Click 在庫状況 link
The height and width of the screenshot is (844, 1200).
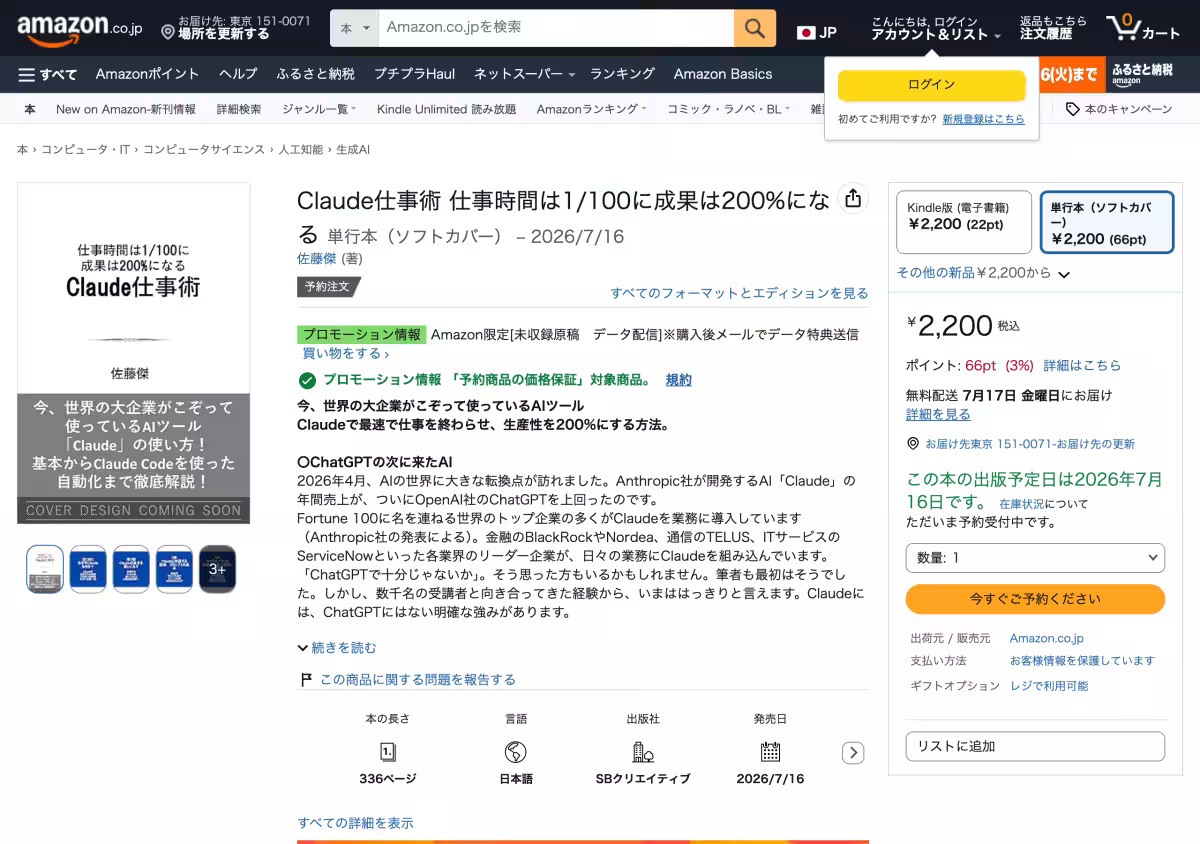click(1020, 504)
